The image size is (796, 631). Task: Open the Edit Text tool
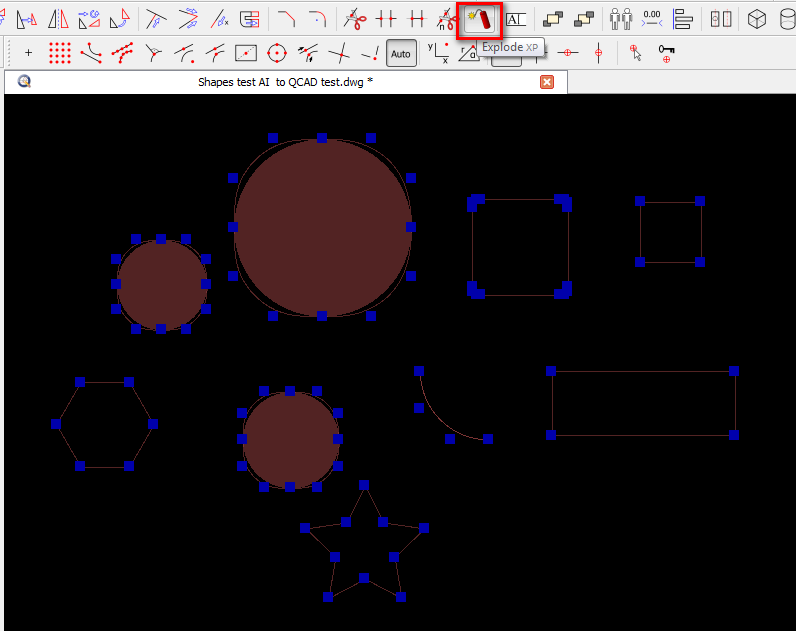[516, 19]
